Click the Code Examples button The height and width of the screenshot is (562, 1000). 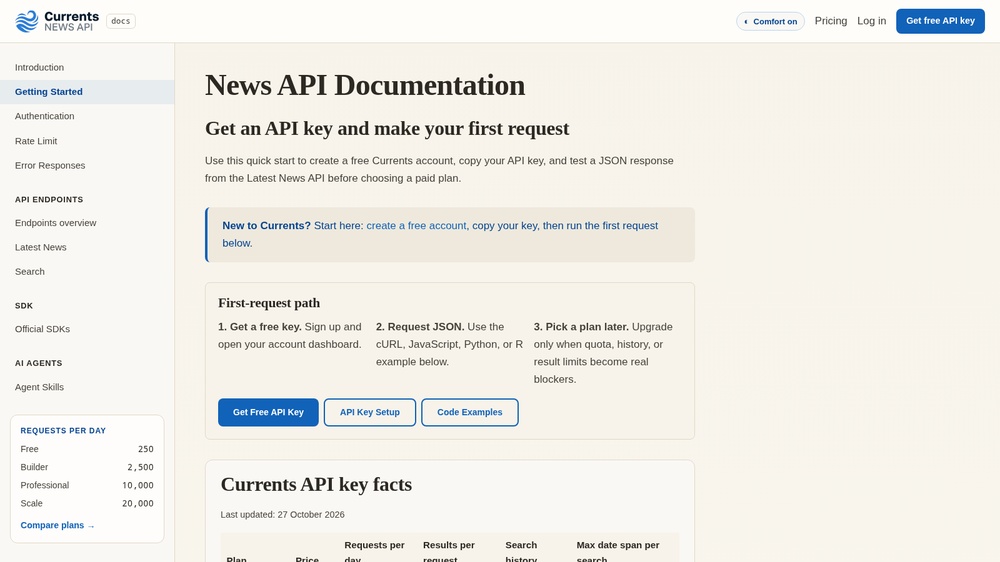click(x=469, y=412)
